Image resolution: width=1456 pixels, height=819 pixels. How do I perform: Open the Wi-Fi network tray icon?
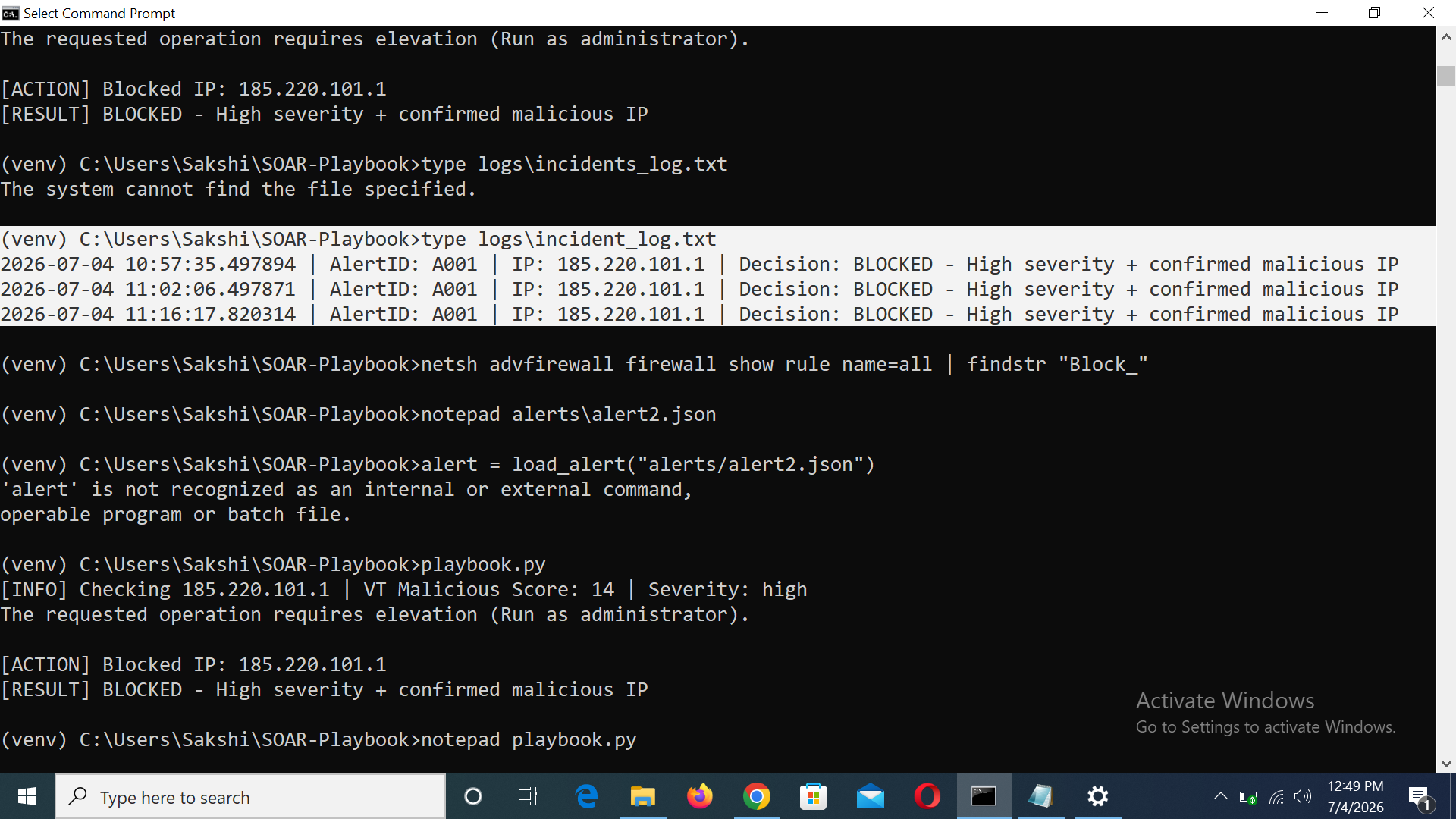tap(1277, 797)
